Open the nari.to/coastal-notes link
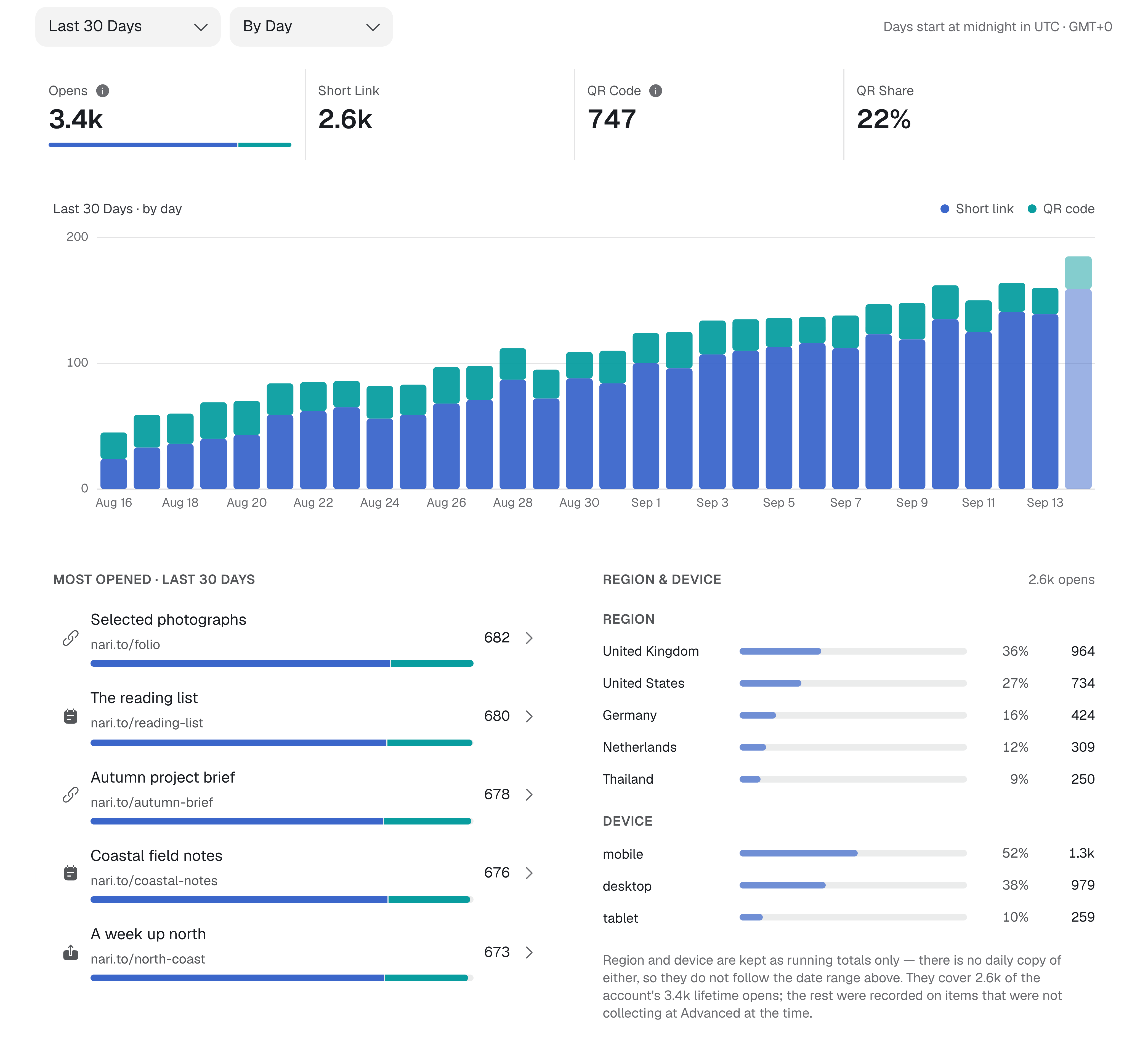The height and width of the screenshot is (1046, 1148). [x=154, y=881]
